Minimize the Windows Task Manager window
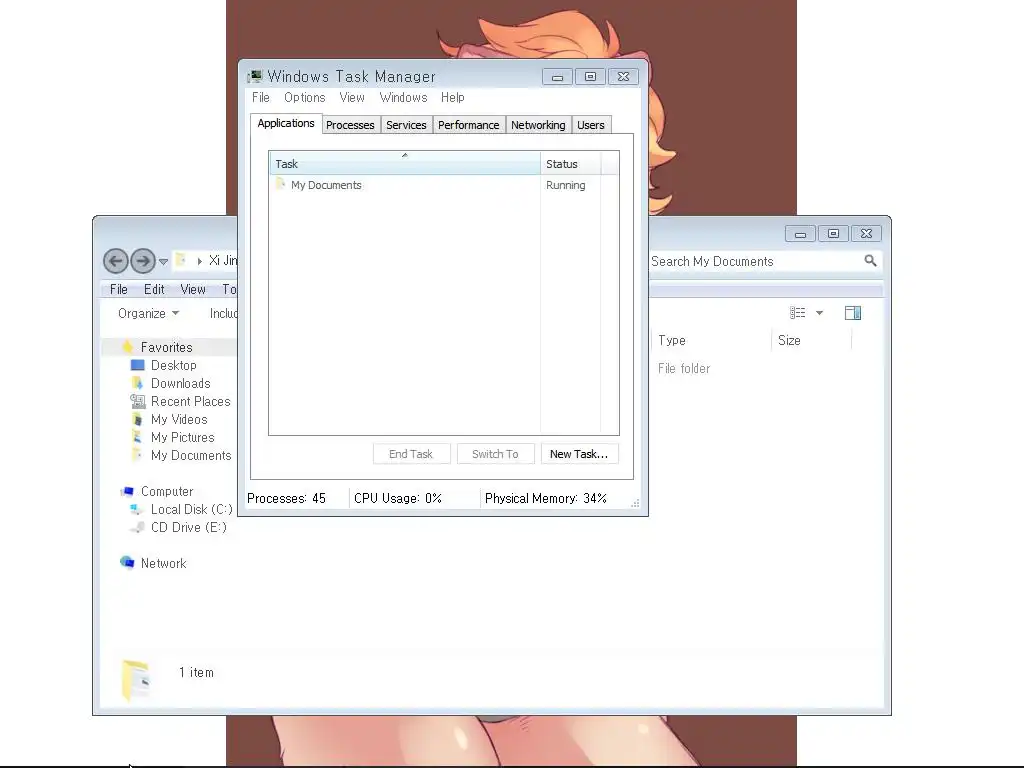 point(557,77)
